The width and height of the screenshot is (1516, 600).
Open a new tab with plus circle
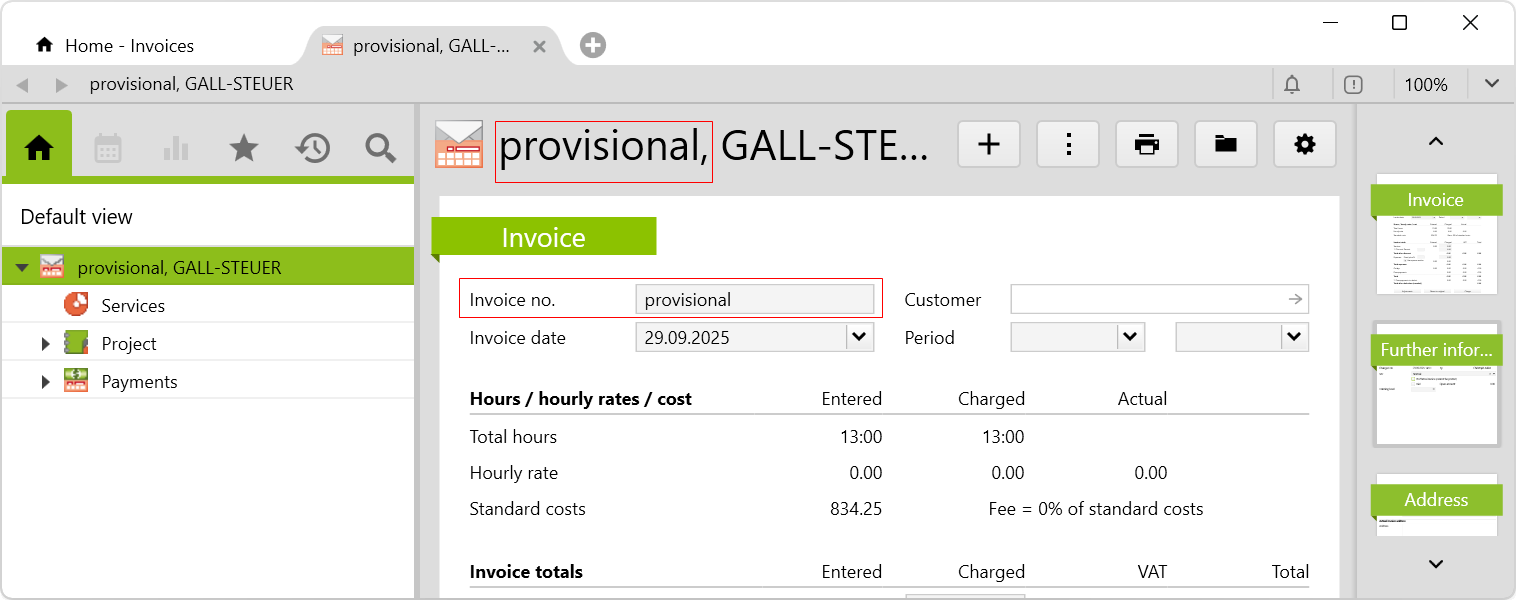click(593, 45)
